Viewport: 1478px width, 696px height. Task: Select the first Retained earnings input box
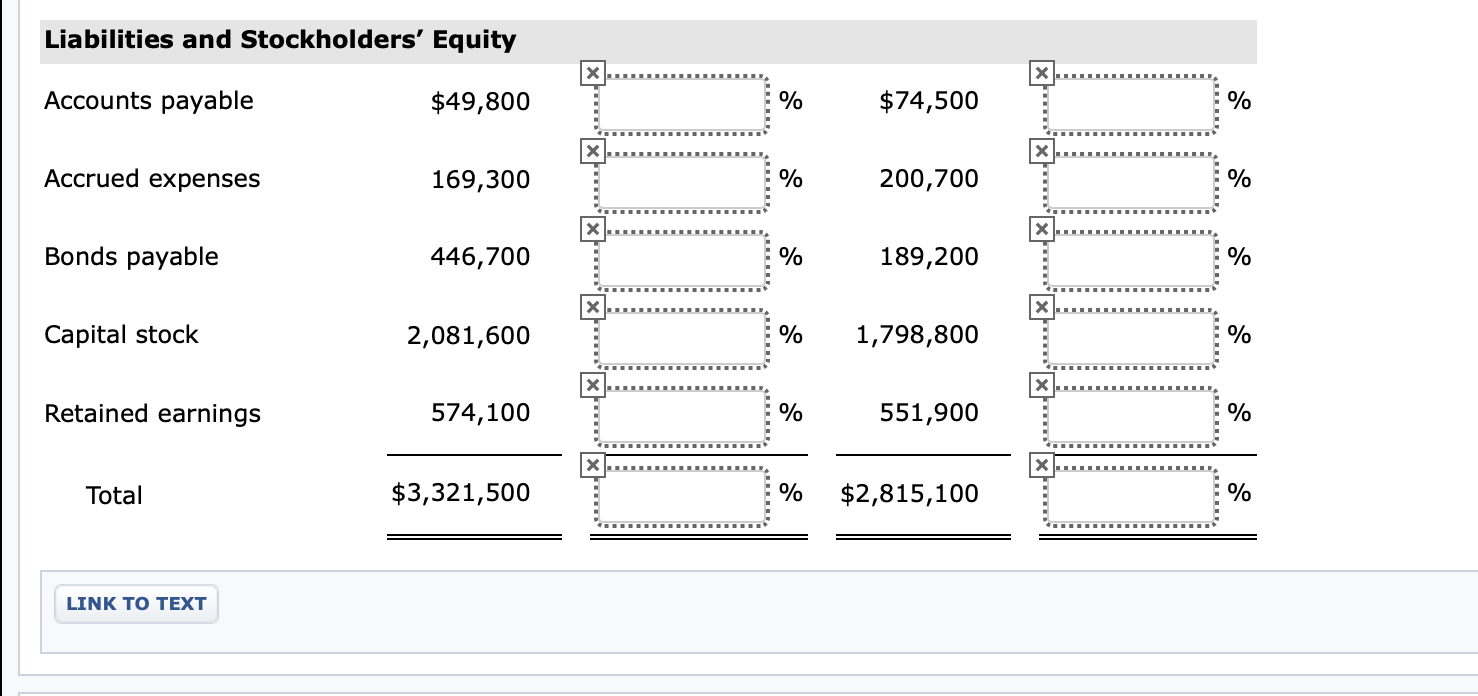click(681, 414)
